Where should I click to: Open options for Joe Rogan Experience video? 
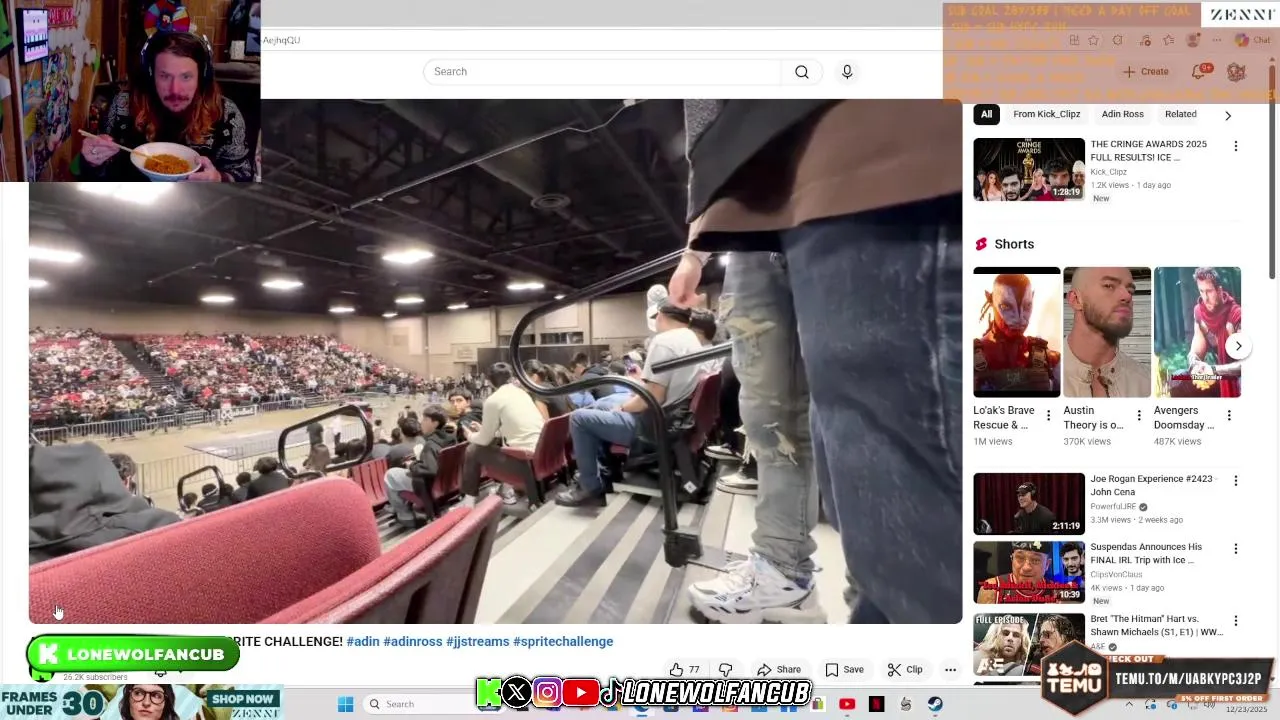(1235, 481)
